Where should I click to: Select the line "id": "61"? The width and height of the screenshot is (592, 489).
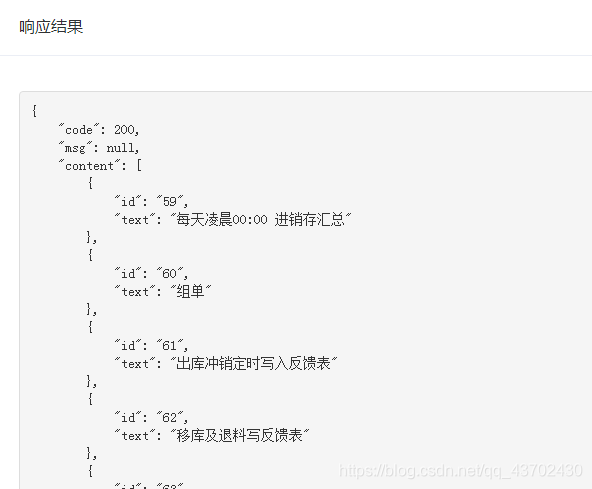[x=151, y=346]
